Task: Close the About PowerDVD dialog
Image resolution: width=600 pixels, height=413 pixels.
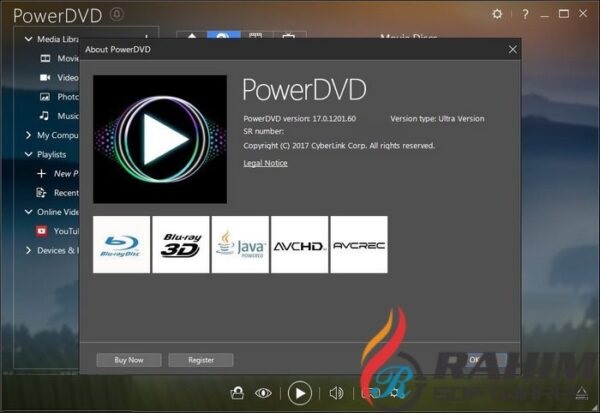Action: point(513,49)
